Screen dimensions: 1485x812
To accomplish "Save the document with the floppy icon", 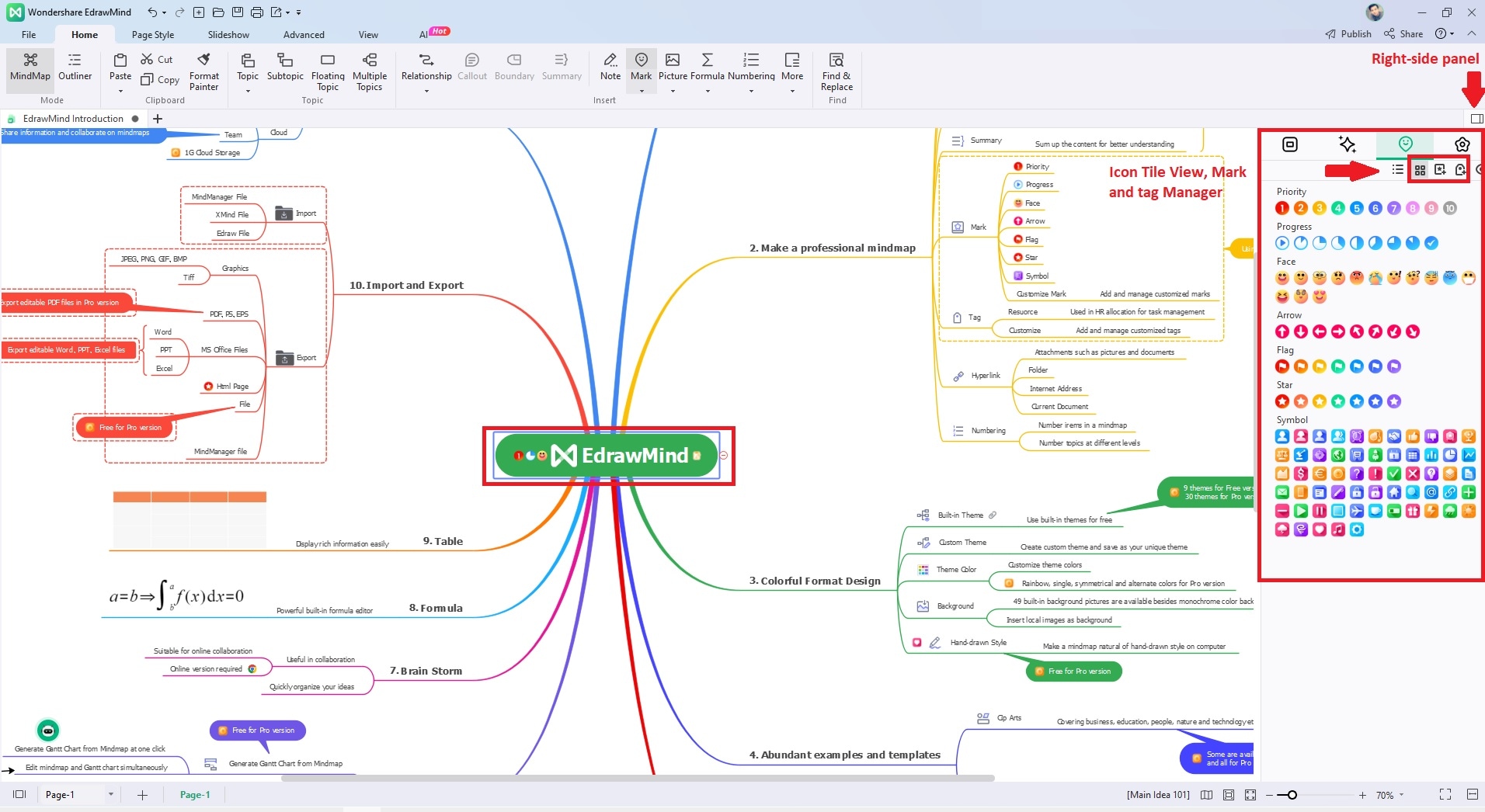I will pyautogui.click(x=238, y=12).
